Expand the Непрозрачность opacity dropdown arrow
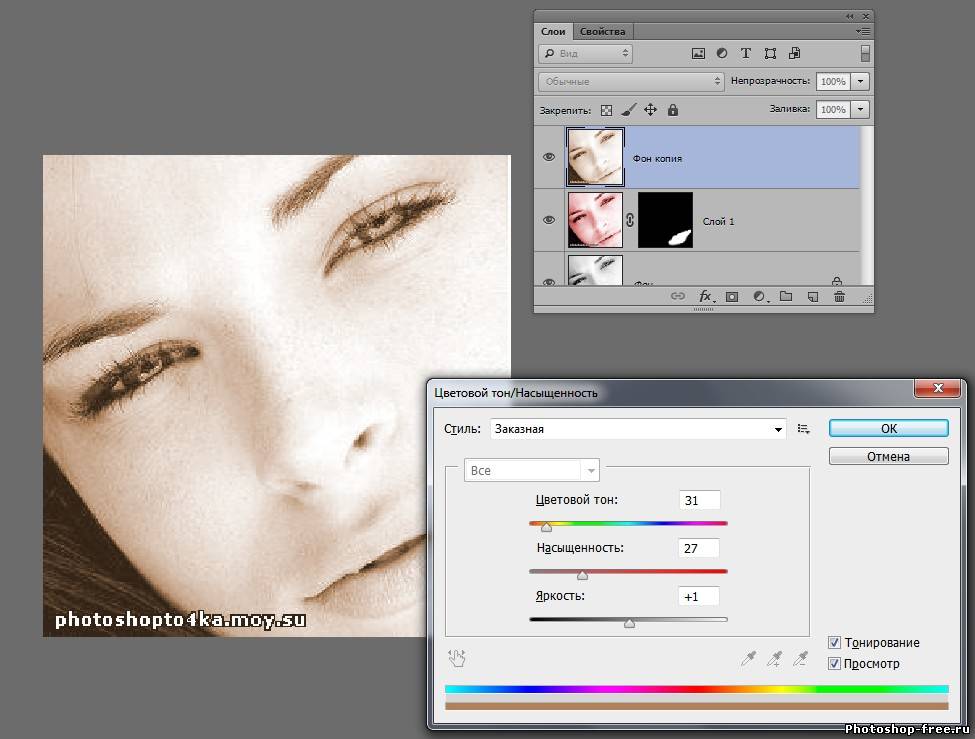 tap(860, 81)
